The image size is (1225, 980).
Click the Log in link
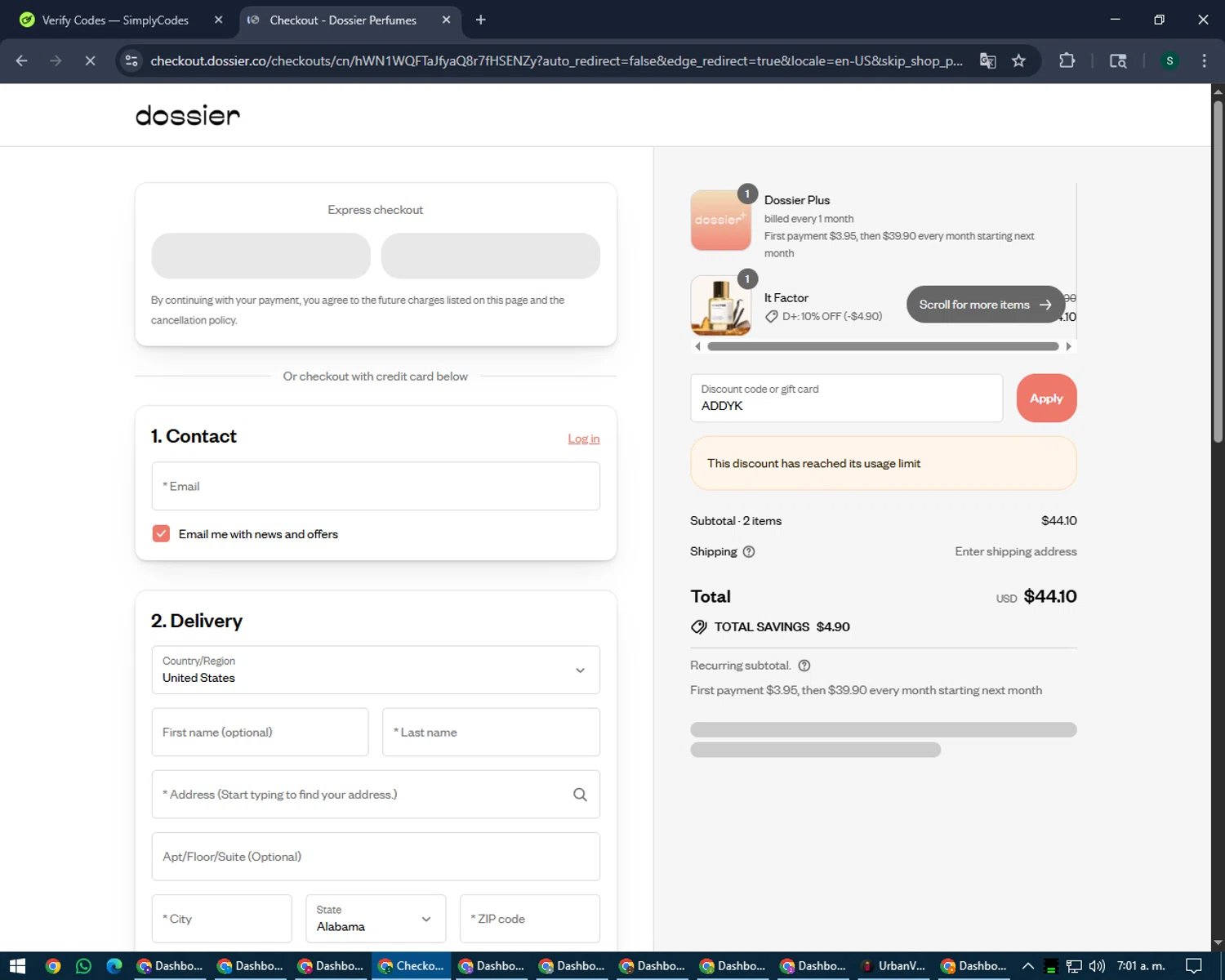coord(584,439)
